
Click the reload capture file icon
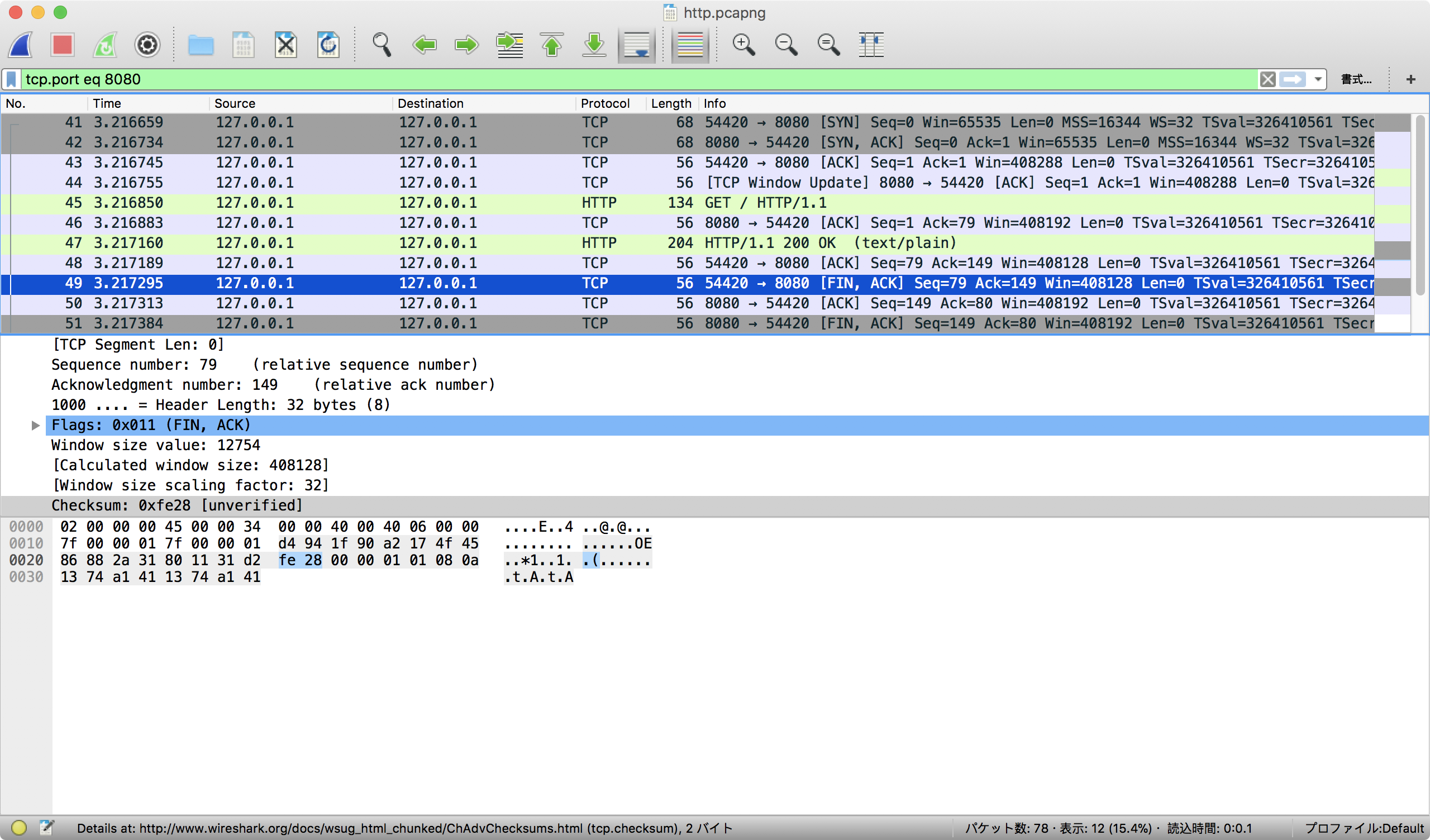pos(328,45)
